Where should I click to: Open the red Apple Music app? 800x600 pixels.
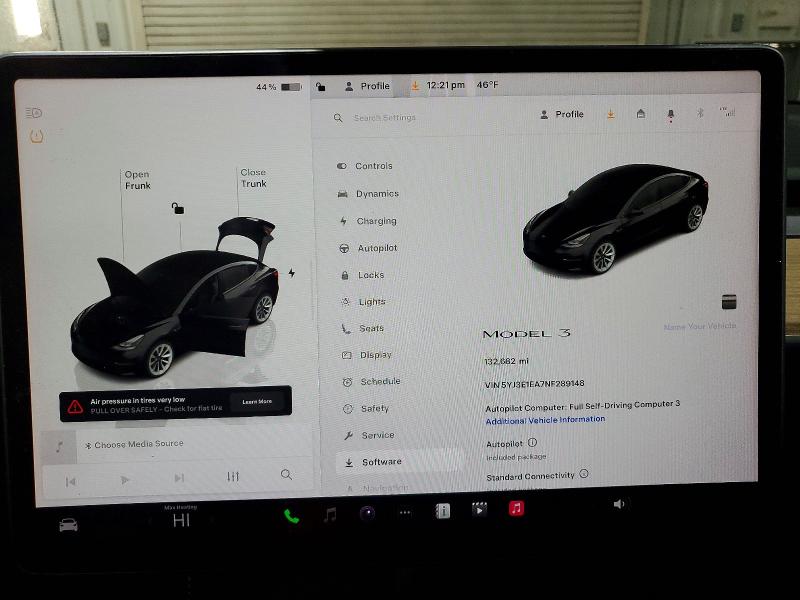[516, 508]
